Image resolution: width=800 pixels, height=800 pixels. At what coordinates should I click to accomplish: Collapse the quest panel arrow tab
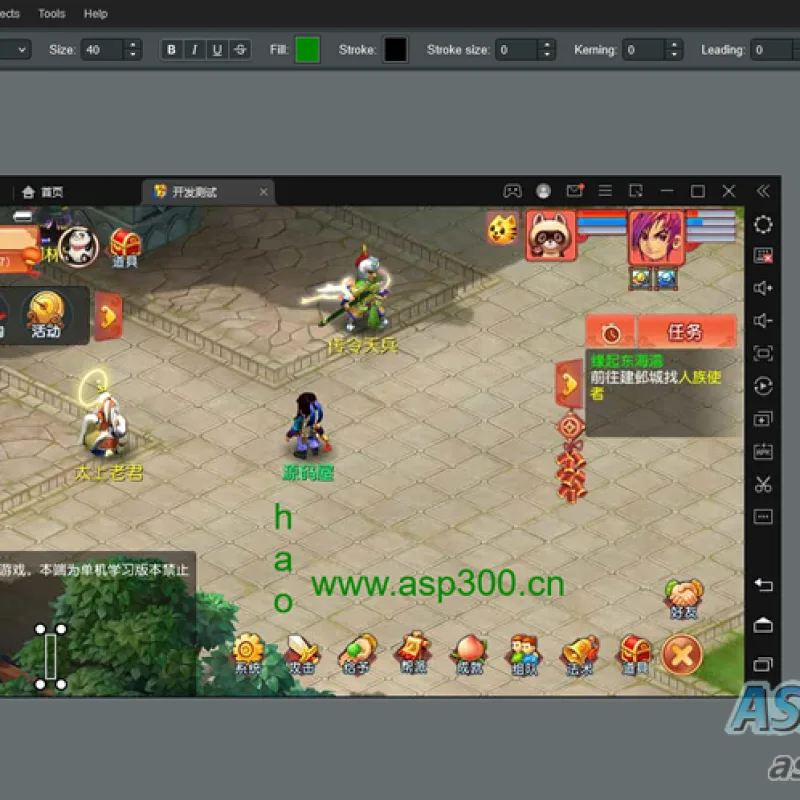(x=569, y=384)
